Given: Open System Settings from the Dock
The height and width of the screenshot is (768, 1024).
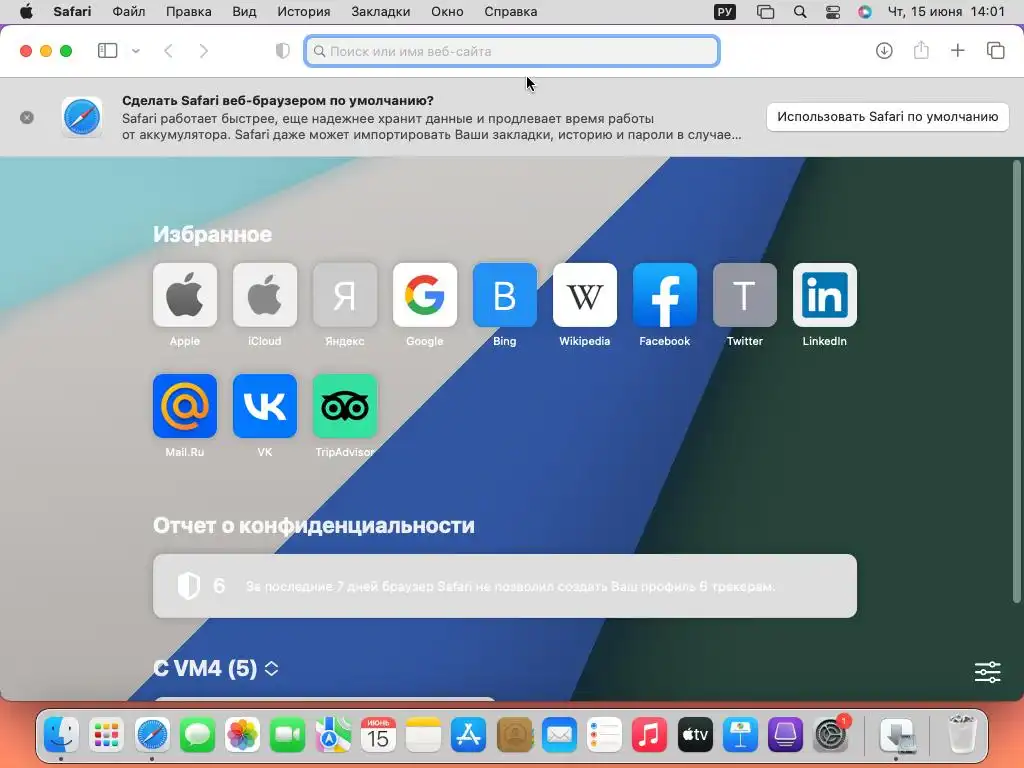Looking at the screenshot, I should 831,735.
